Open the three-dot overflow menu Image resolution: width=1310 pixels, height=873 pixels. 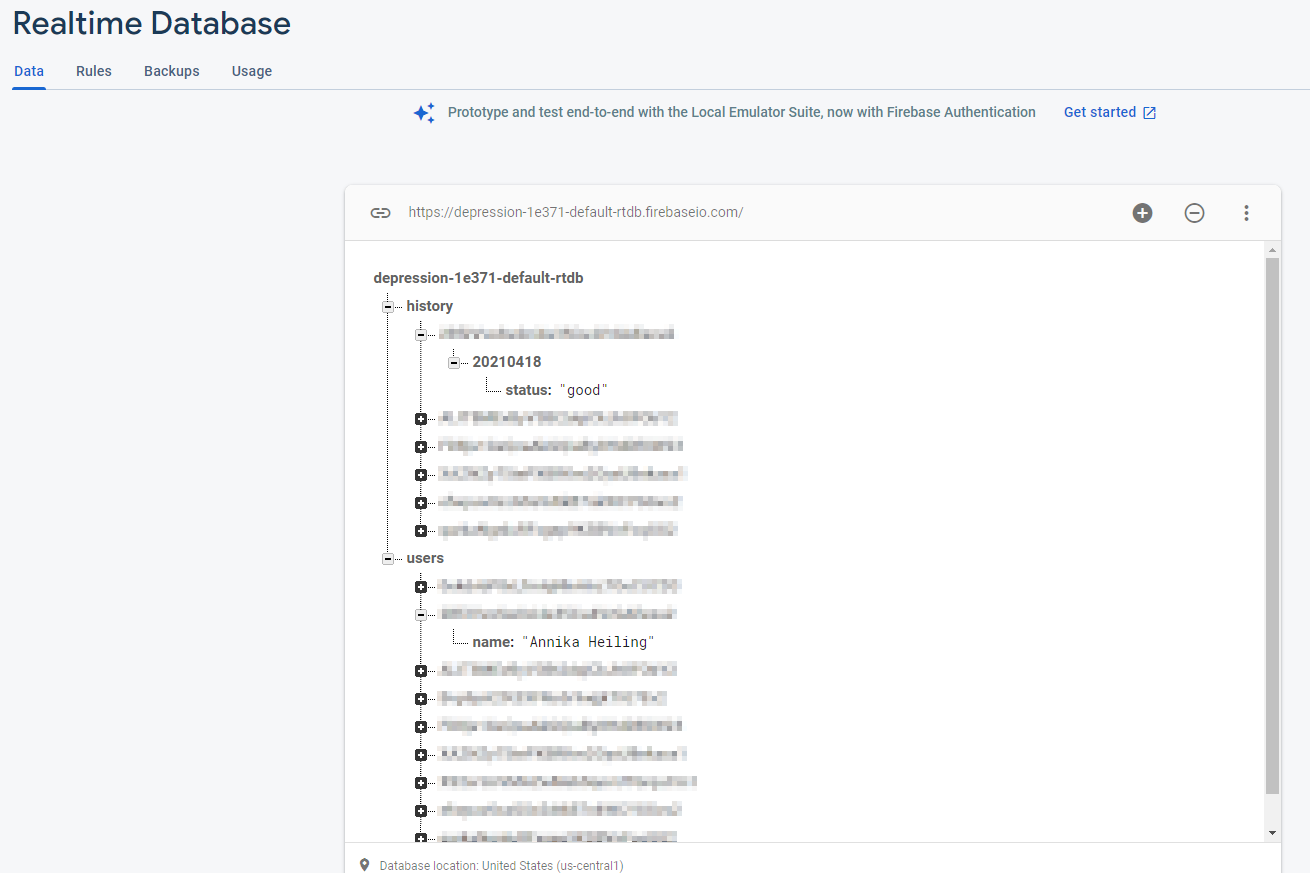coord(1246,213)
